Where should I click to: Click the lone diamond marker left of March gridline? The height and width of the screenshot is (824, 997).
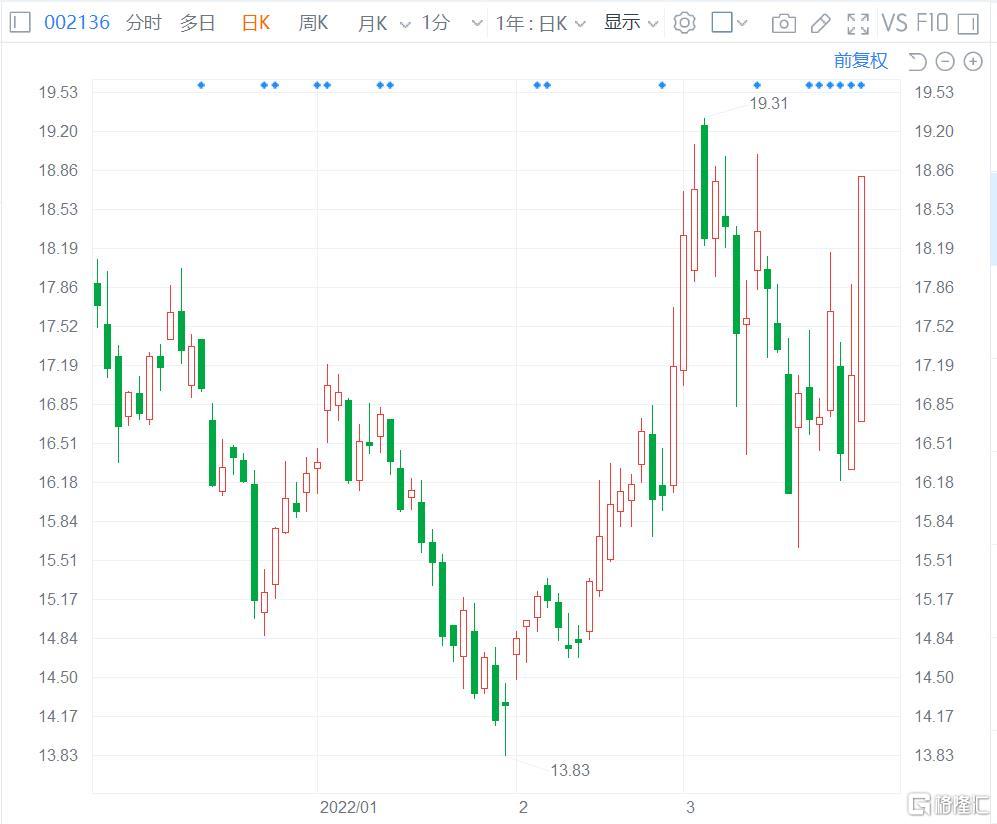[x=662, y=85]
